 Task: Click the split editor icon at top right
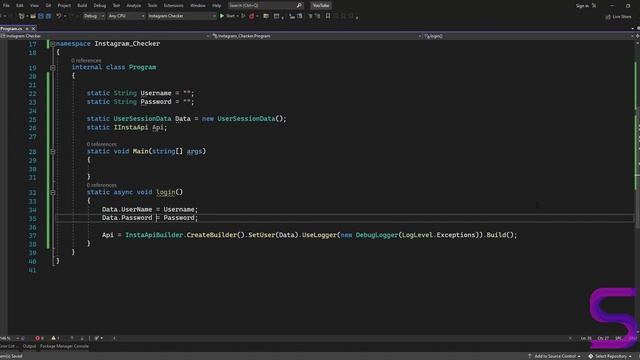coord(637,36)
